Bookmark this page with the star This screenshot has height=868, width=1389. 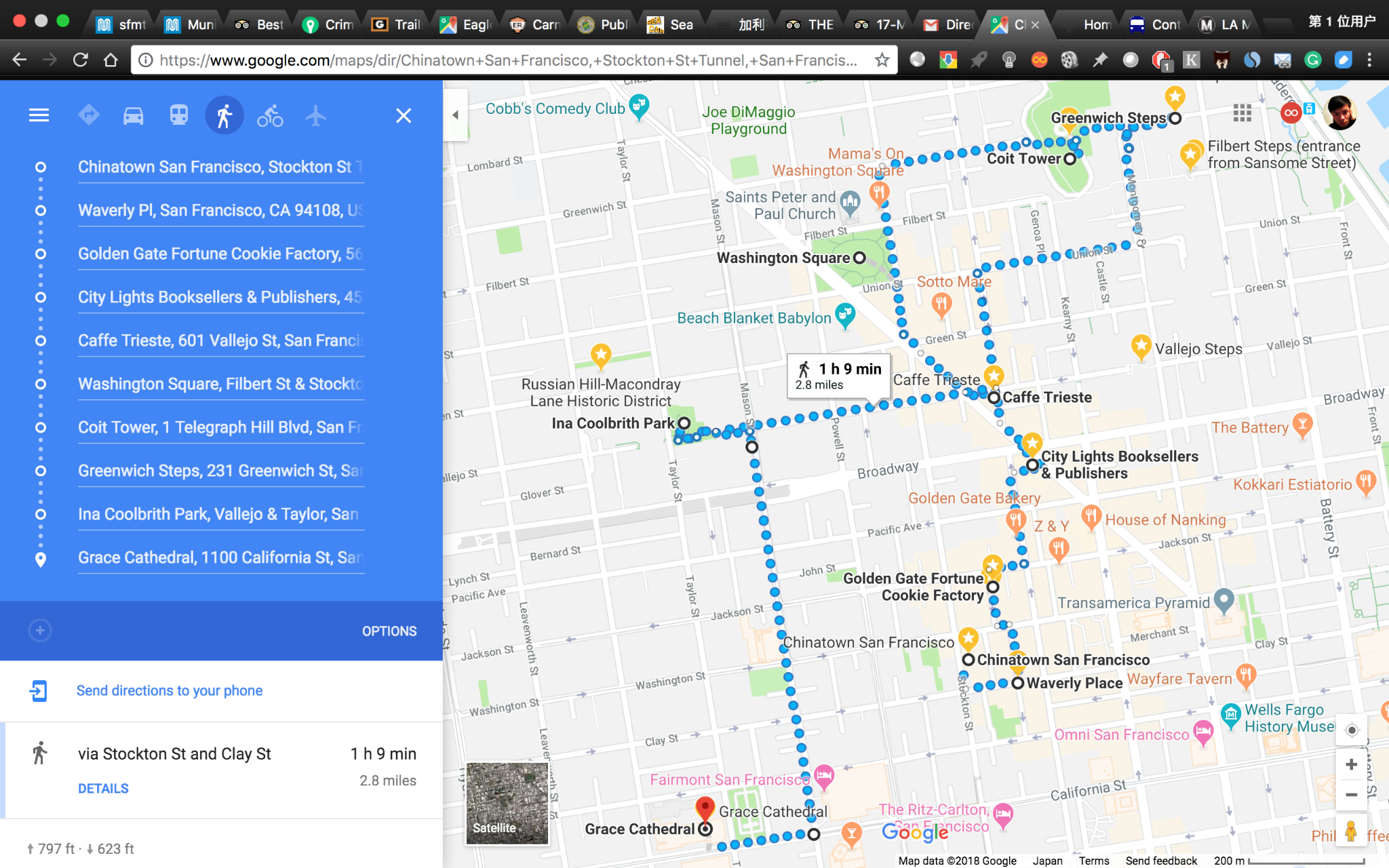click(x=882, y=60)
